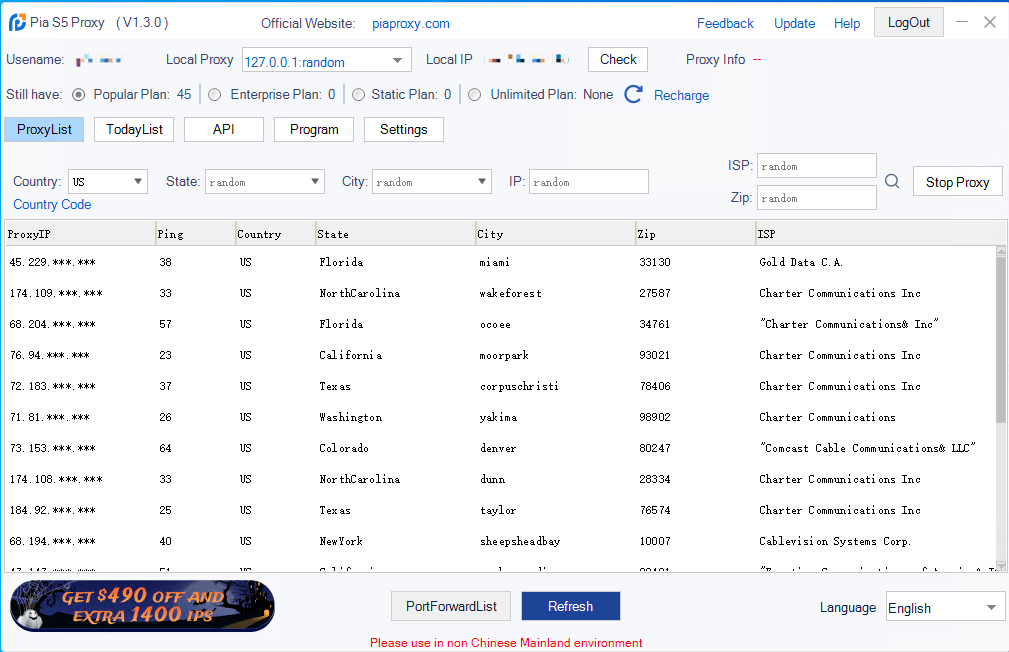Sort by the City column header

click(555, 234)
